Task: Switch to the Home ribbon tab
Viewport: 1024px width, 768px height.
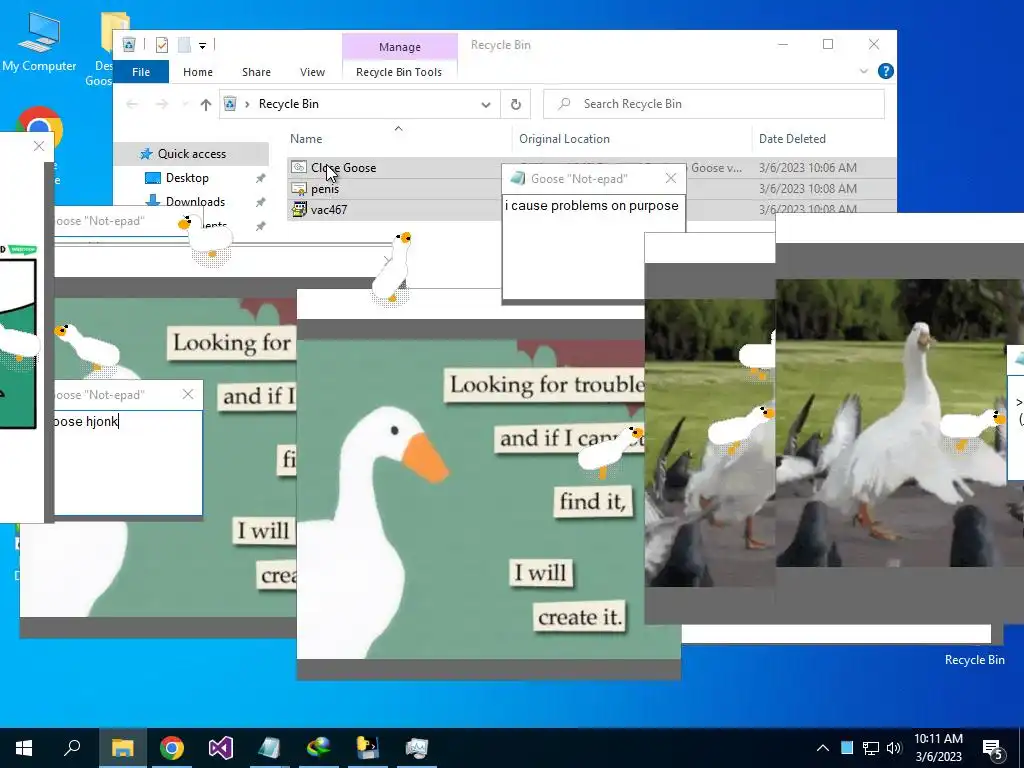Action: [198, 72]
